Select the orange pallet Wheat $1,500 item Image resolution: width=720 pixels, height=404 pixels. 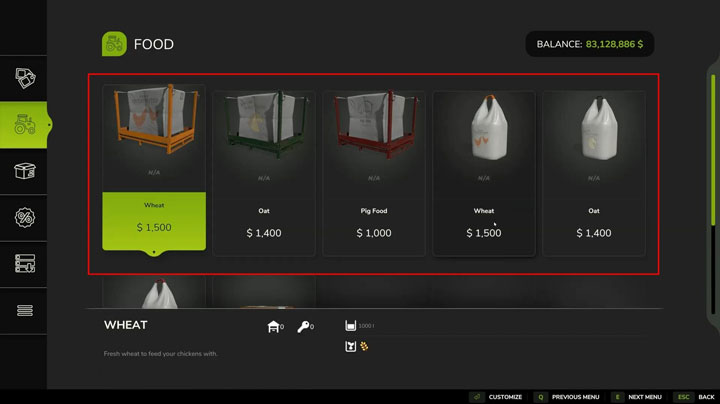tap(154, 168)
